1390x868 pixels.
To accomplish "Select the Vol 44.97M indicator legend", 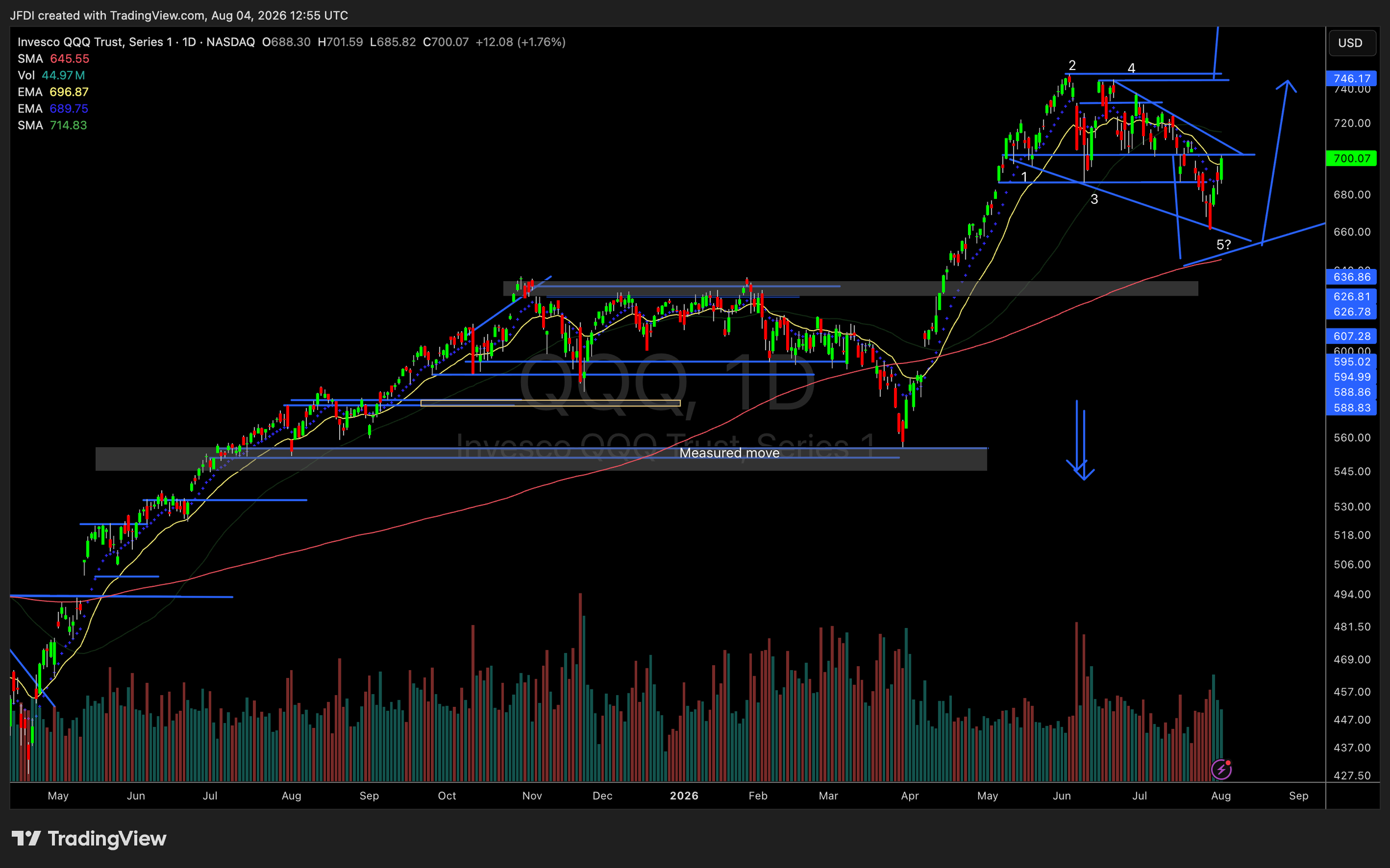I will pos(51,75).
